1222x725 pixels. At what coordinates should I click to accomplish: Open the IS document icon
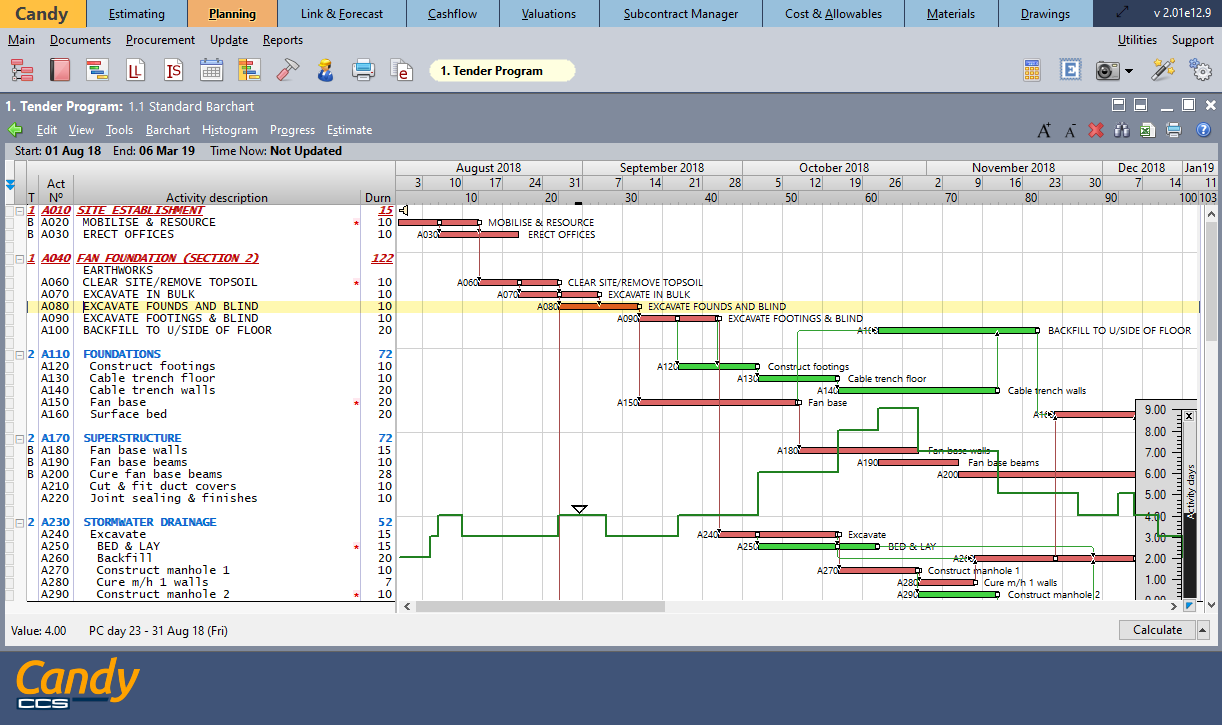pyautogui.click(x=173, y=70)
